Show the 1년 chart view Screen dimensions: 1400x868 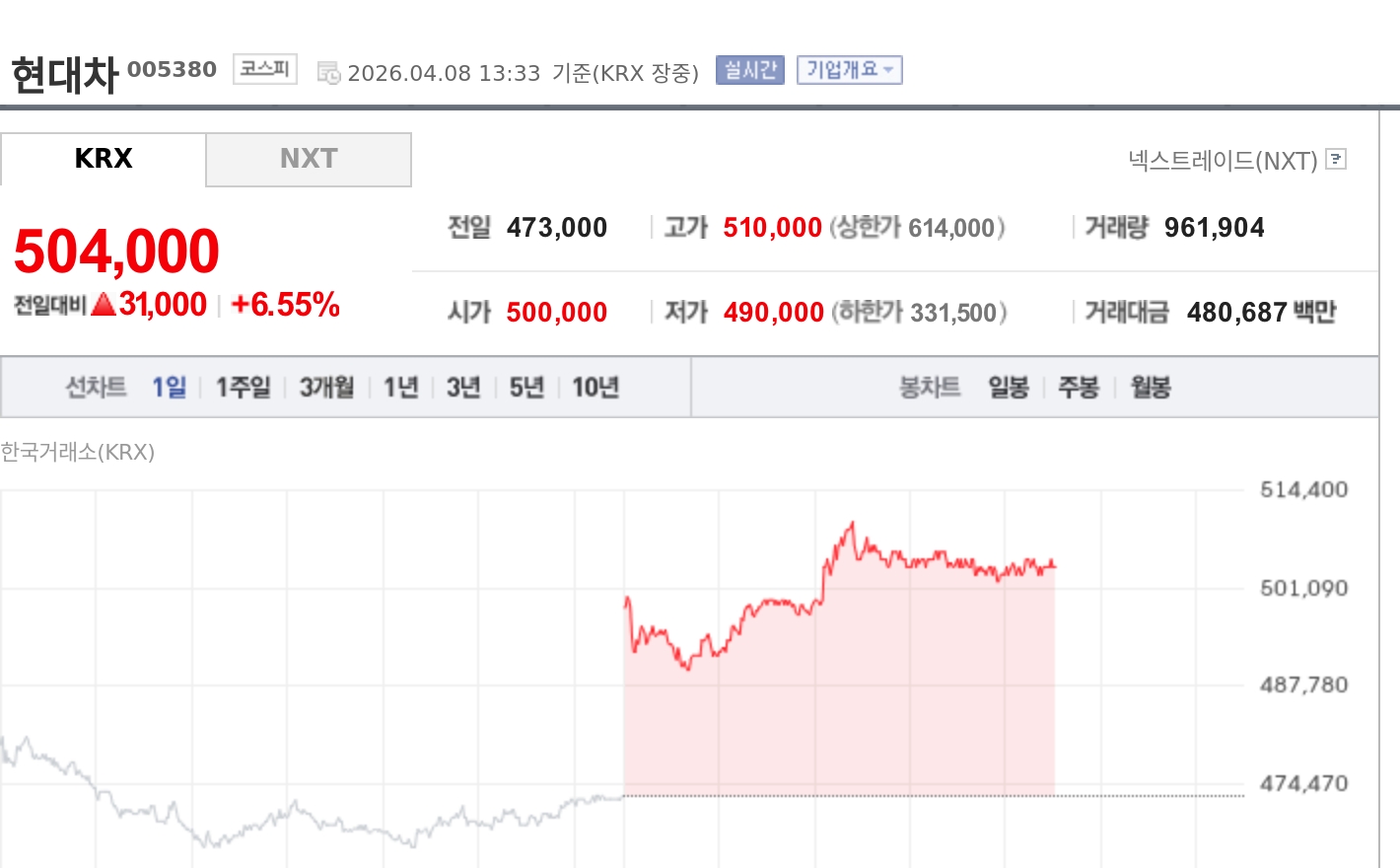(x=399, y=387)
